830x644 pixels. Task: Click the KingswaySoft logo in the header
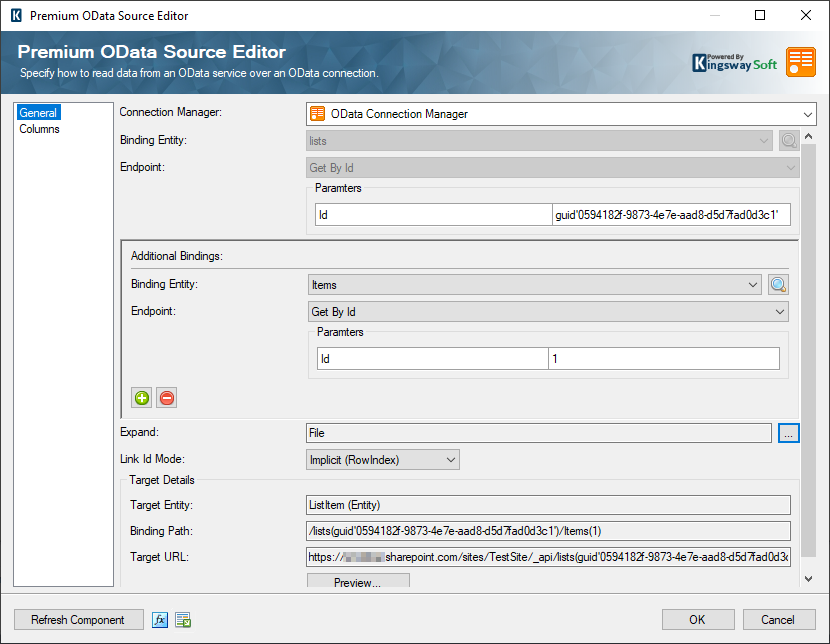point(735,62)
